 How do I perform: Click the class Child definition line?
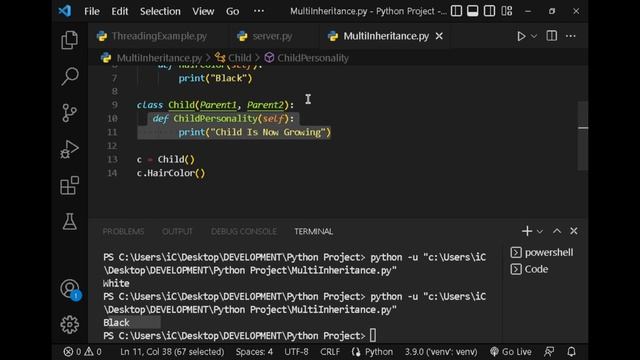(215, 105)
